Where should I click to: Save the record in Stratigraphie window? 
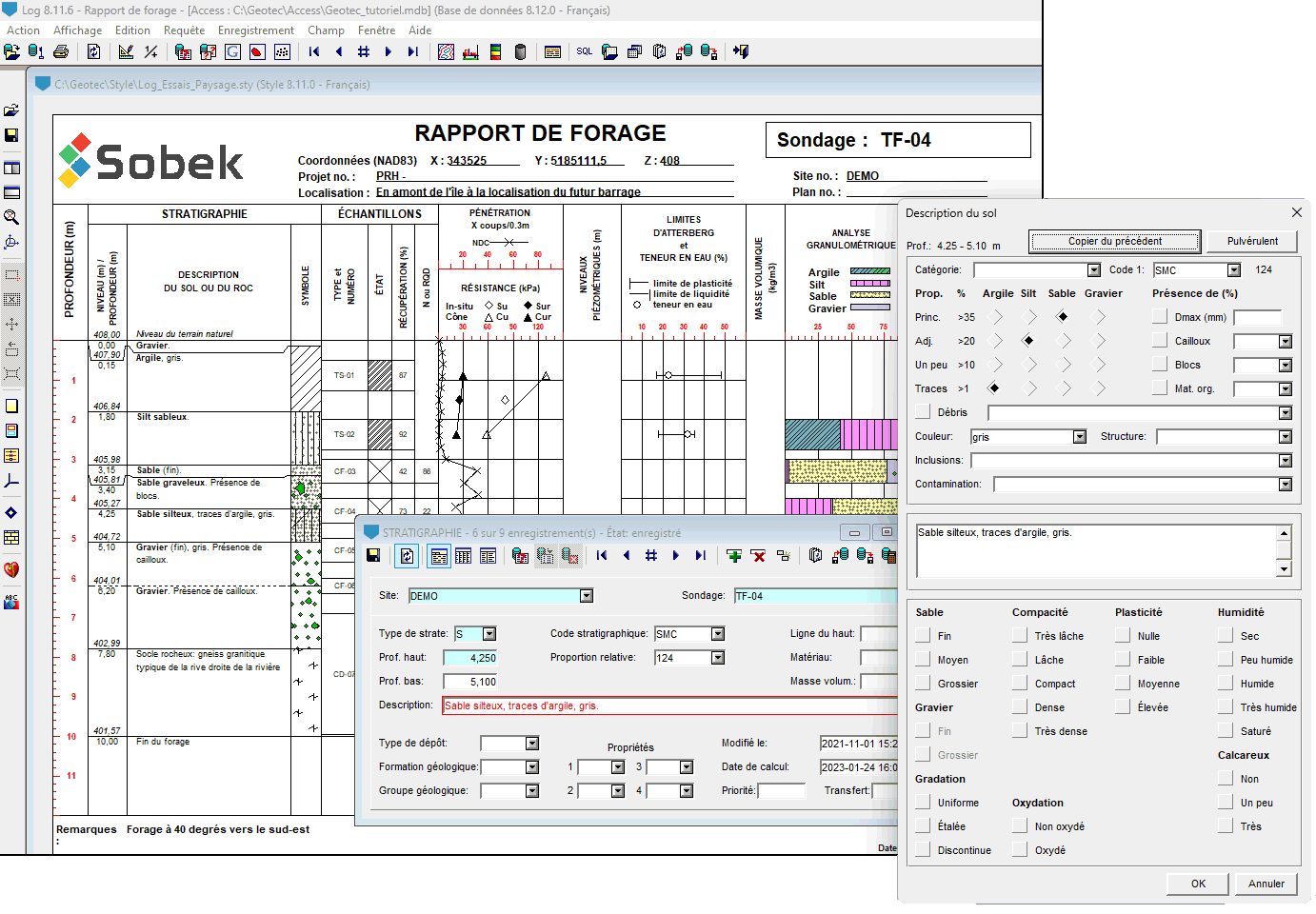pos(373,555)
